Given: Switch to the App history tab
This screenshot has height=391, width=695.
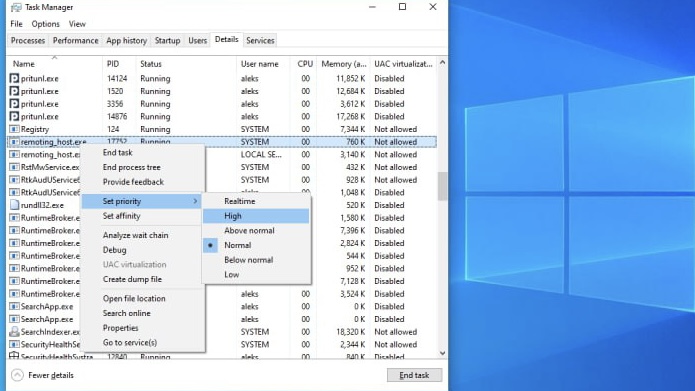Looking at the screenshot, I should tap(126, 40).
